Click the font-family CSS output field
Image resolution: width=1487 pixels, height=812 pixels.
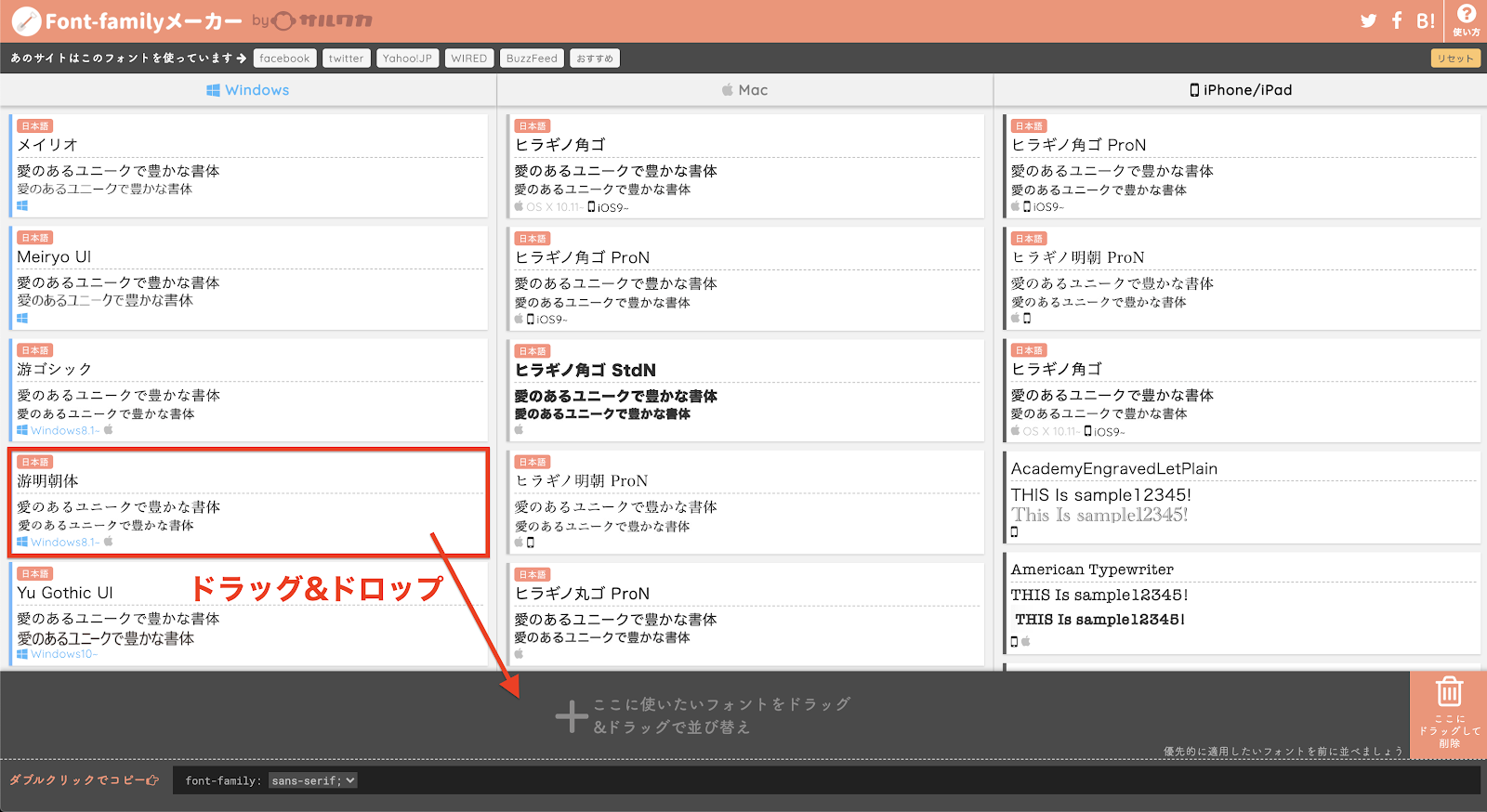[825, 780]
